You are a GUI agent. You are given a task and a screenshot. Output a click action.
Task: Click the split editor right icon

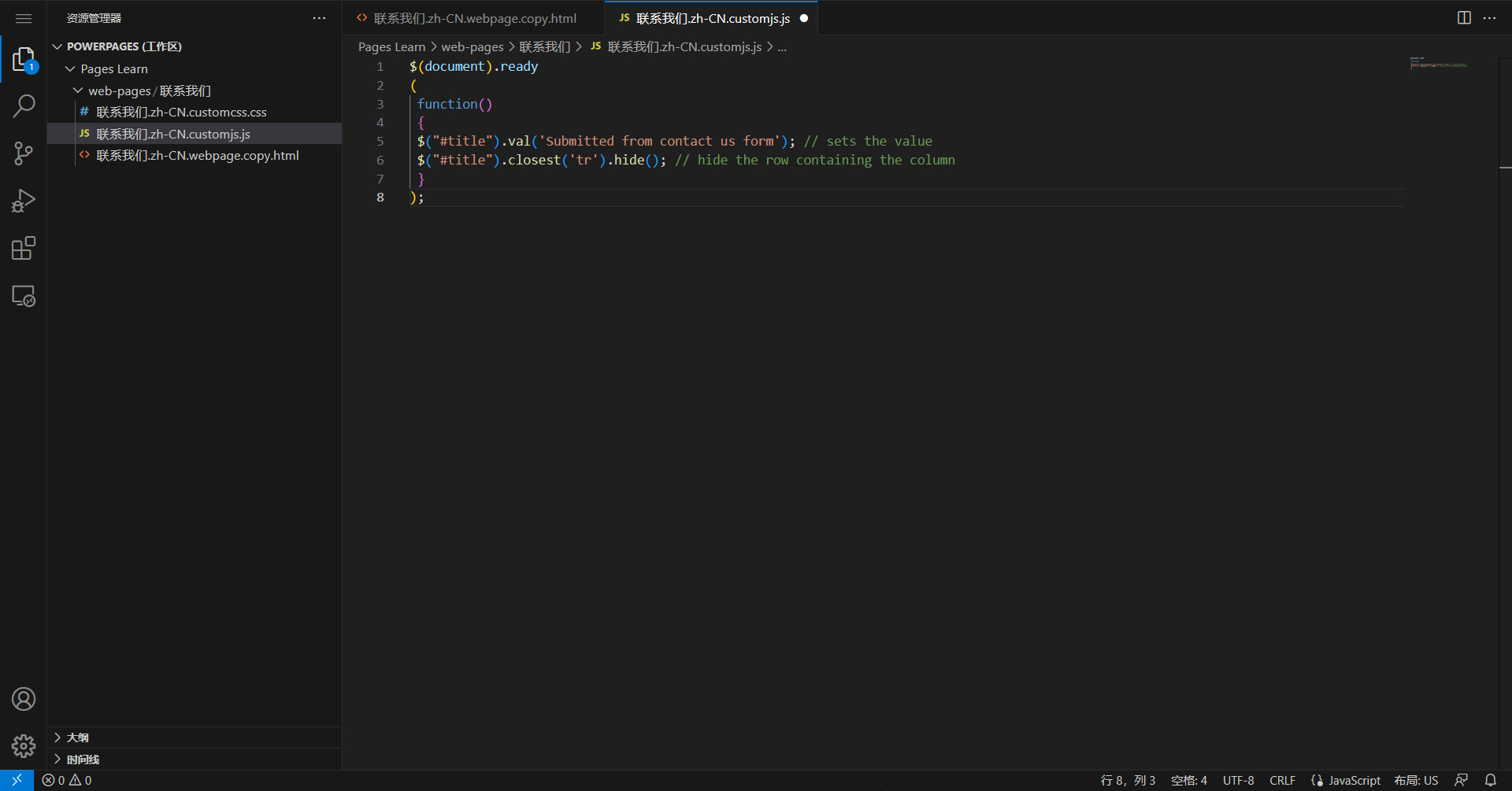tap(1464, 17)
